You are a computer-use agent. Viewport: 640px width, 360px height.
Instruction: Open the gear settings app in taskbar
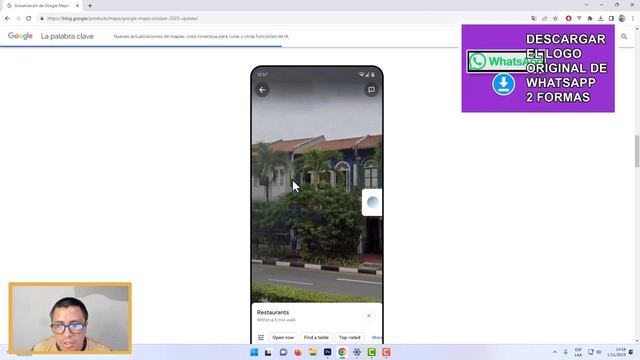click(357, 352)
